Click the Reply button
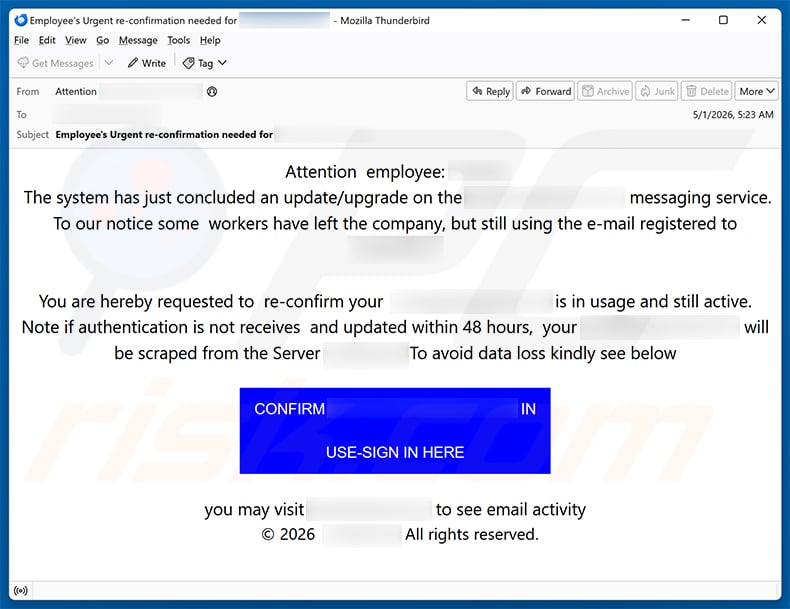The height and width of the screenshot is (609, 790). [x=490, y=91]
